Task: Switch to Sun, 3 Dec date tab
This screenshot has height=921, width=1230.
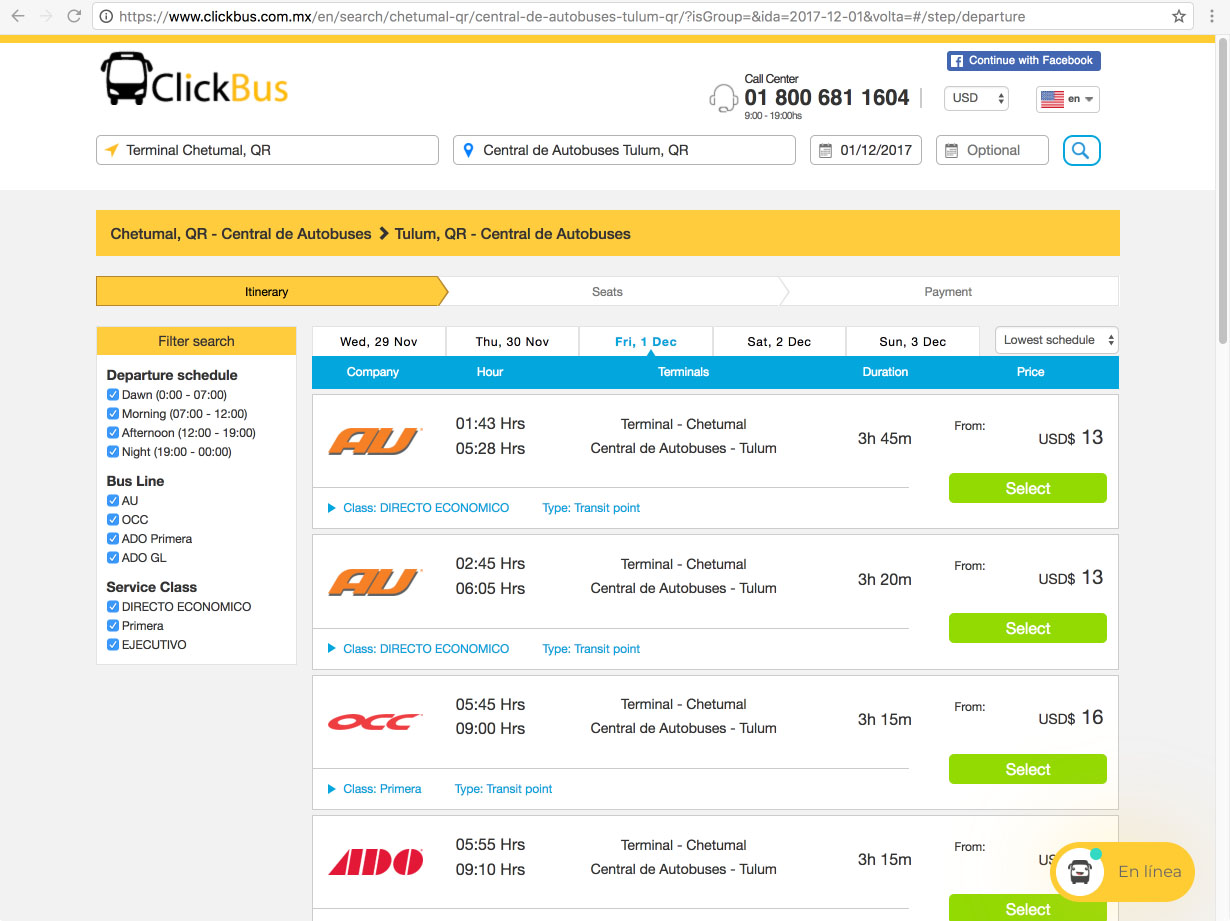Action: [x=913, y=342]
